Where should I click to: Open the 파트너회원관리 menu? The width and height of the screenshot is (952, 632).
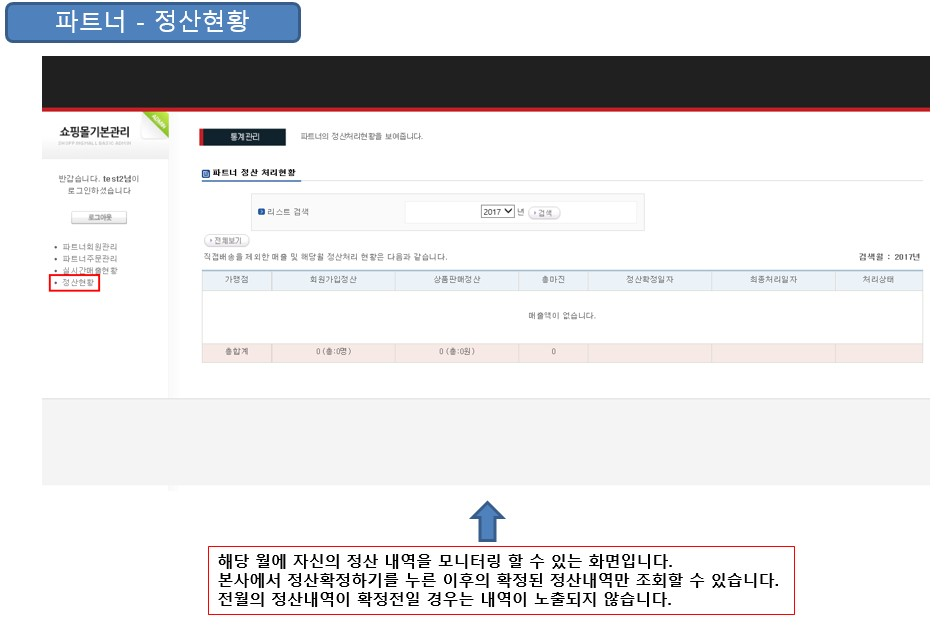click(89, 246)
